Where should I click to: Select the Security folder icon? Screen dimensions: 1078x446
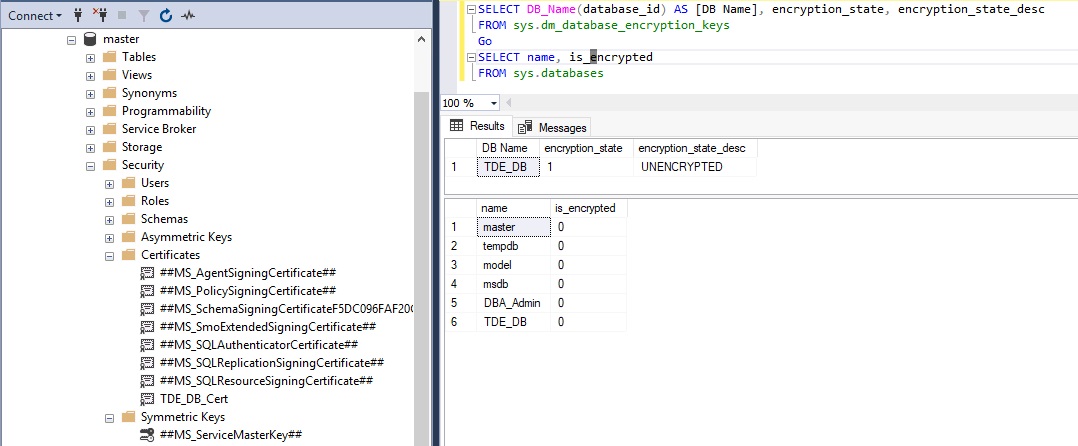point(109,165)
